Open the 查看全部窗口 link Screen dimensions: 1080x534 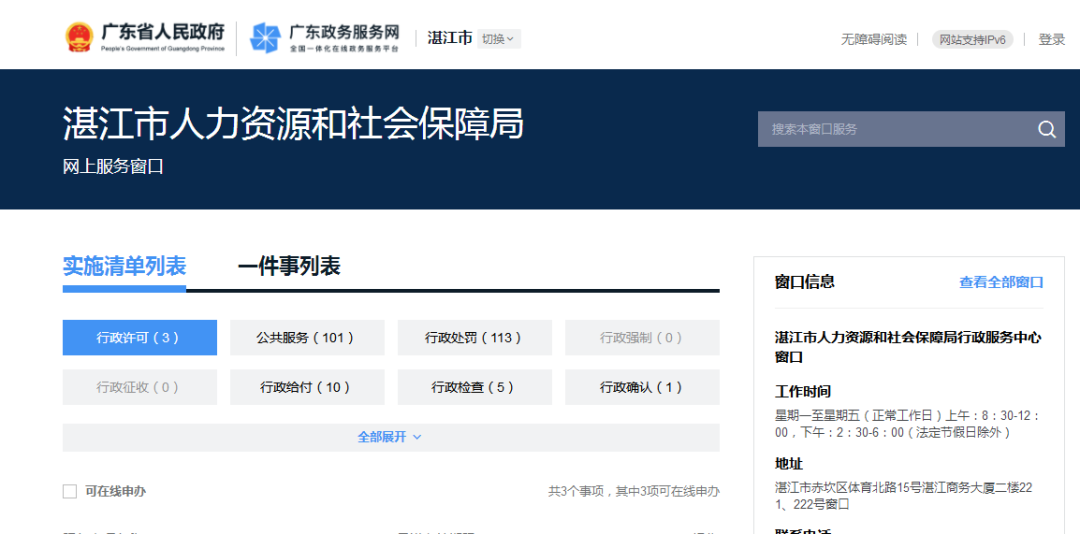click(x=1000, y=282)
